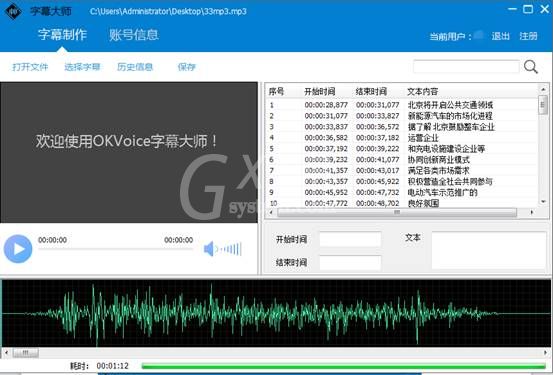Click the waveform scroll-left arrow

point(6,352)
